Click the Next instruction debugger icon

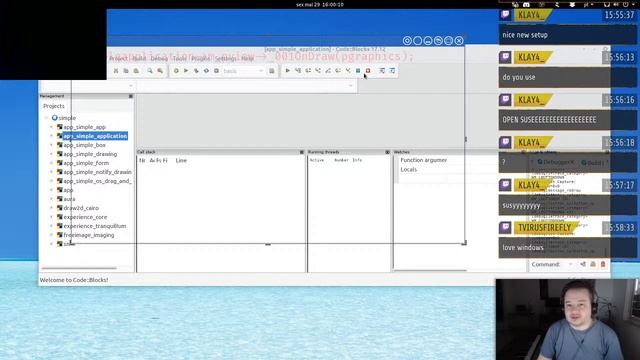point(338,71)
